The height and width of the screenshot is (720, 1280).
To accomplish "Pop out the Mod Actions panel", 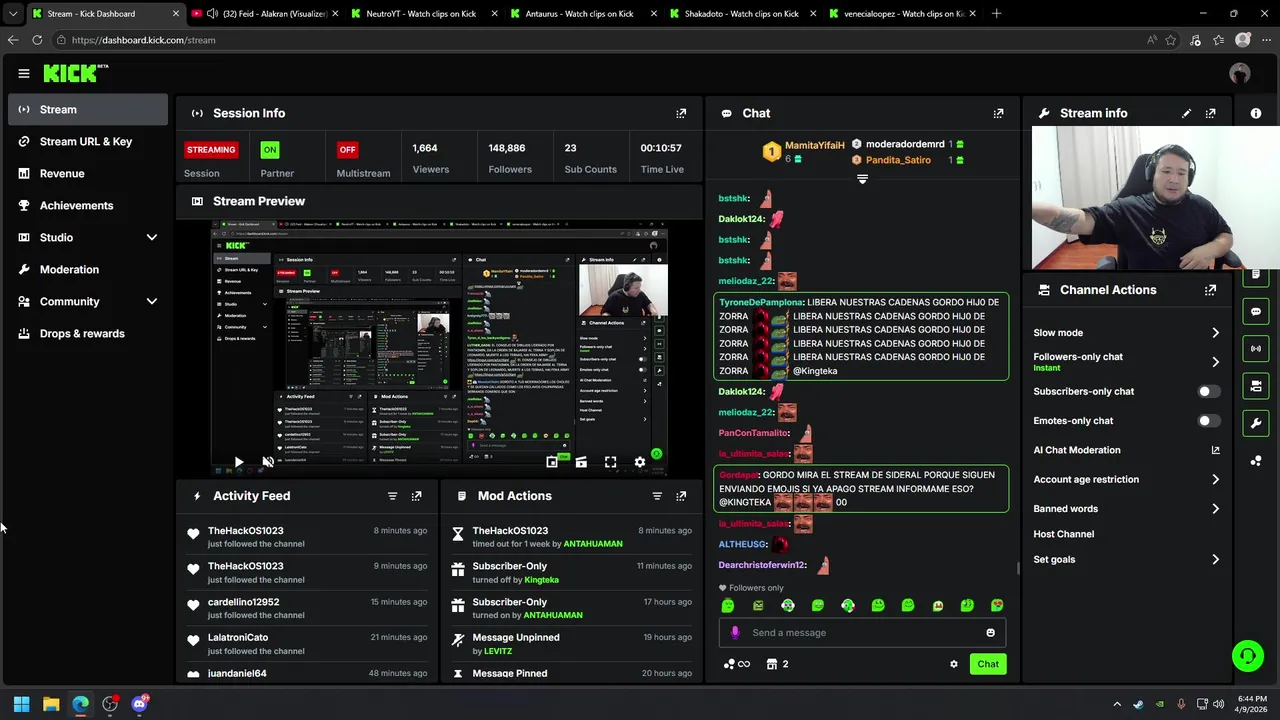I will click(681, 496).
